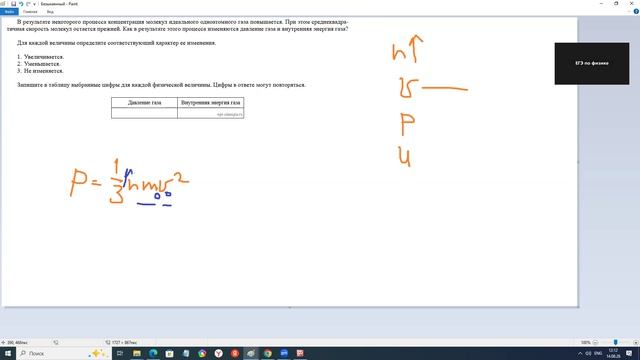Click the sparkle highlight in the search box

click(x=97, y=353)
